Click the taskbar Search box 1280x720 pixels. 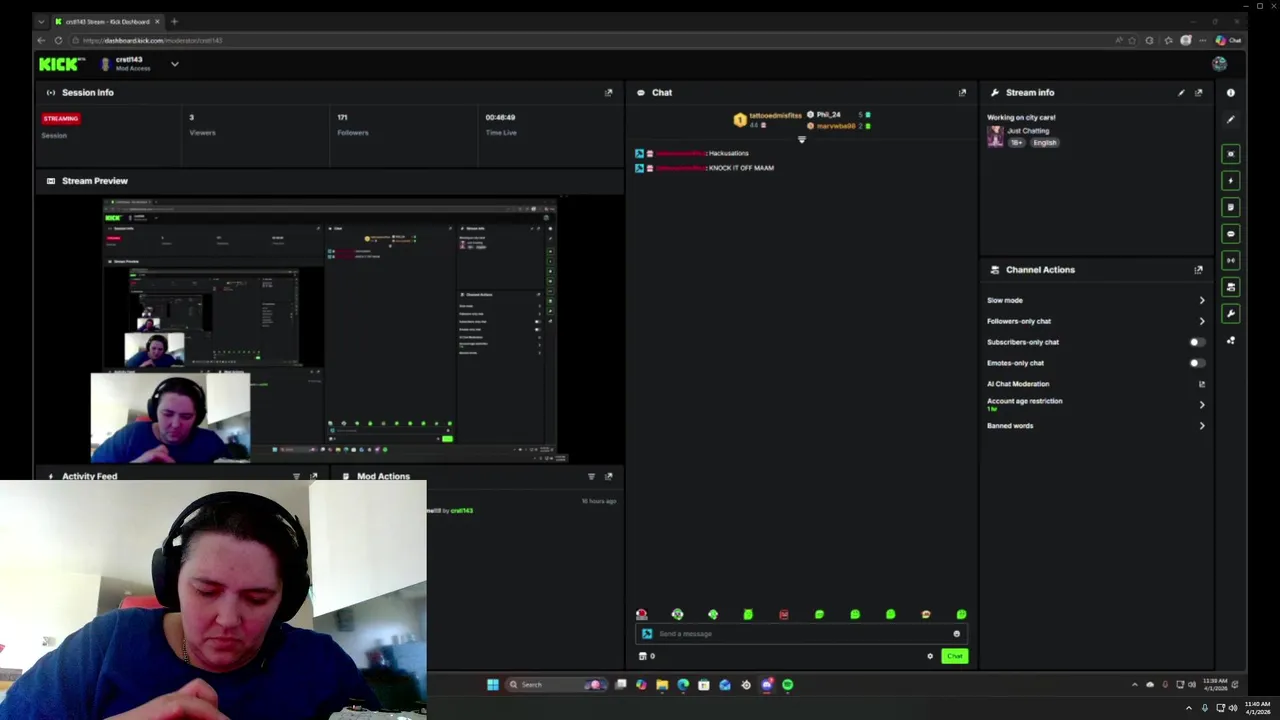pos(555,685)
